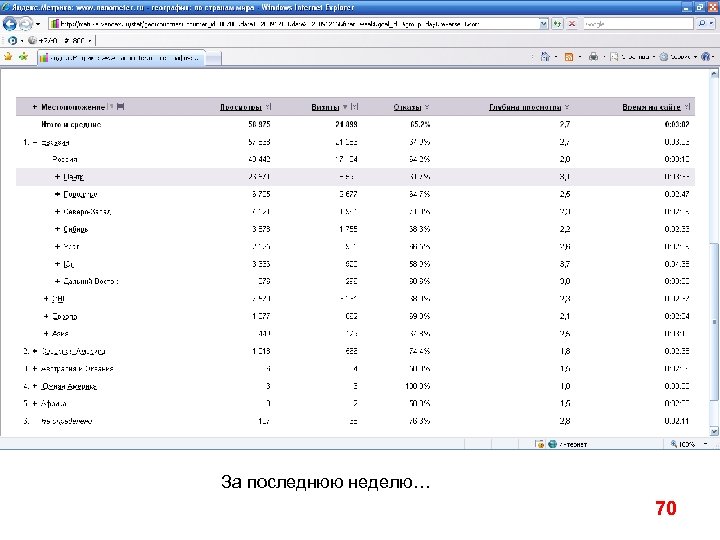Sort by Время на сайте column header
The height and width of the screenshot is (540, 720).
(x=651, y=107)
